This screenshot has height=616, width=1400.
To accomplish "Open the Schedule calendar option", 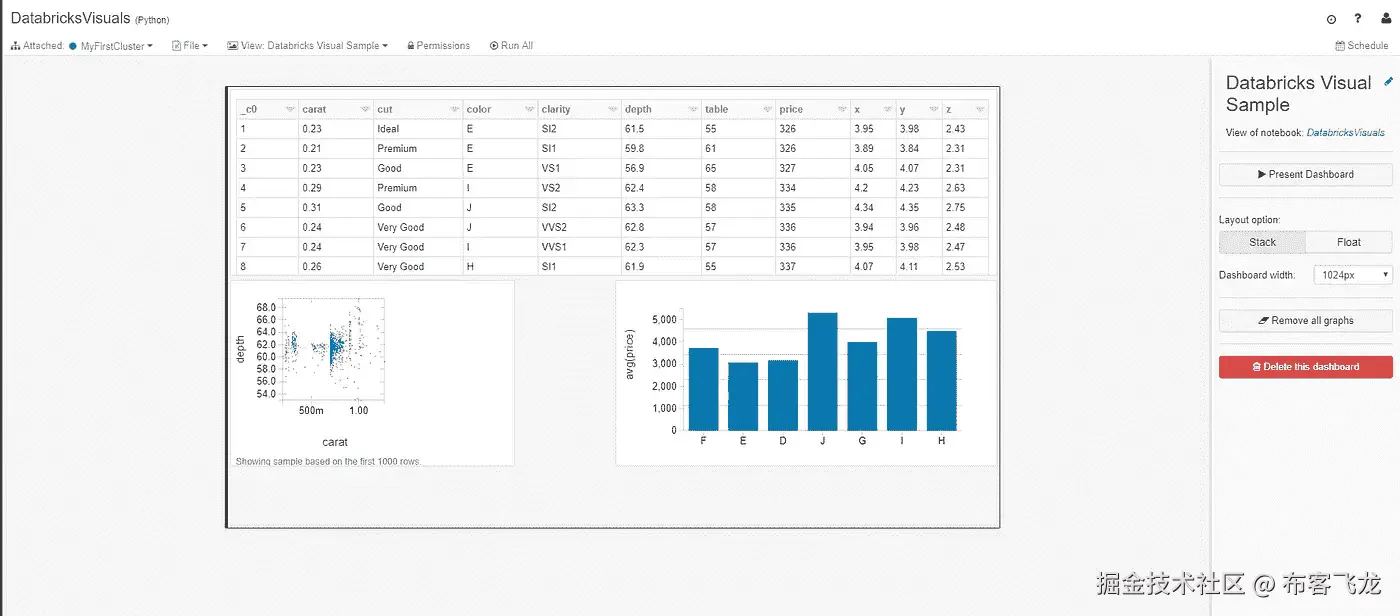I will click(x=1362, y=46).
